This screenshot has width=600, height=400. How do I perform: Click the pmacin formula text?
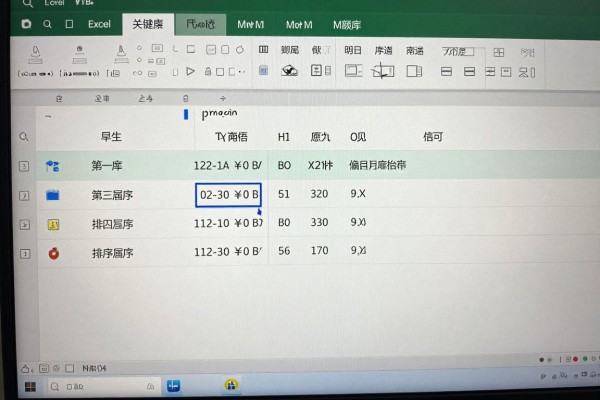(219, 114)
